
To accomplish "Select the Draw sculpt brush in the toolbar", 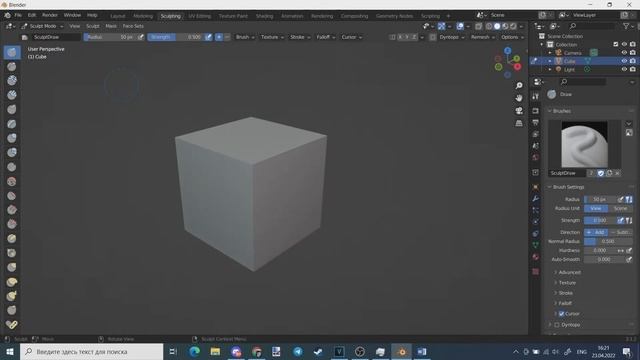I will click(x=12, y=52).
